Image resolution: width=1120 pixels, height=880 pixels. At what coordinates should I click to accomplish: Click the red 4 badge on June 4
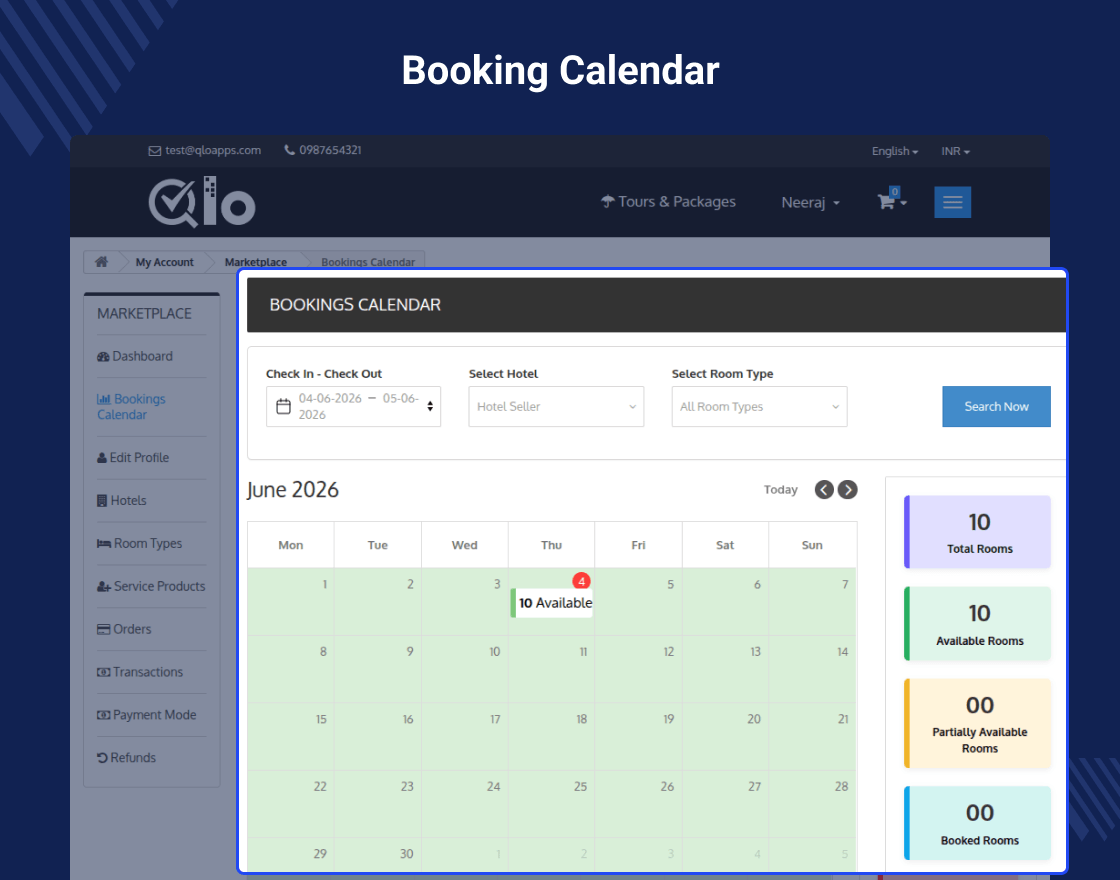coord(581,581)
